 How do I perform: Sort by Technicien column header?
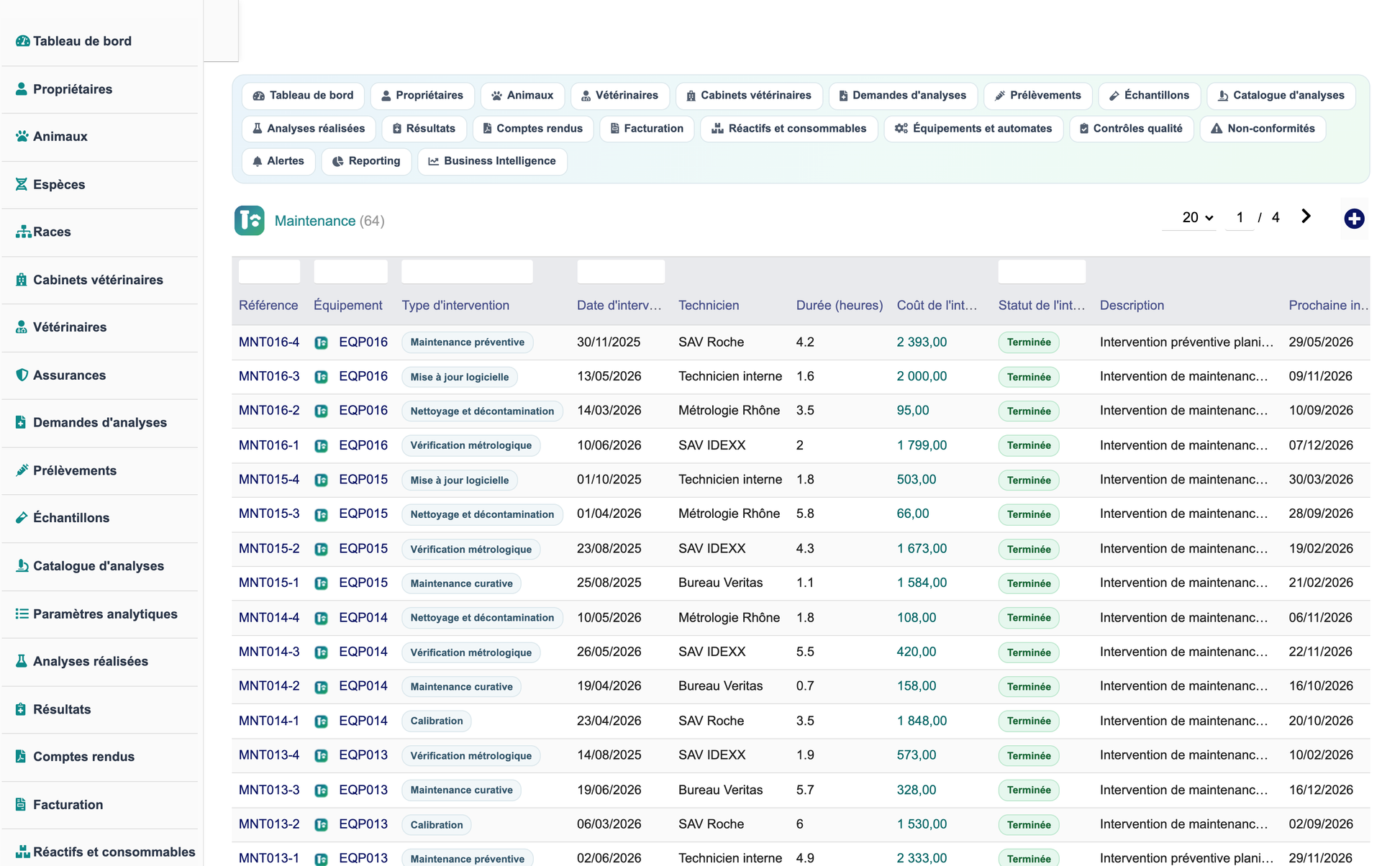(709, 306)
